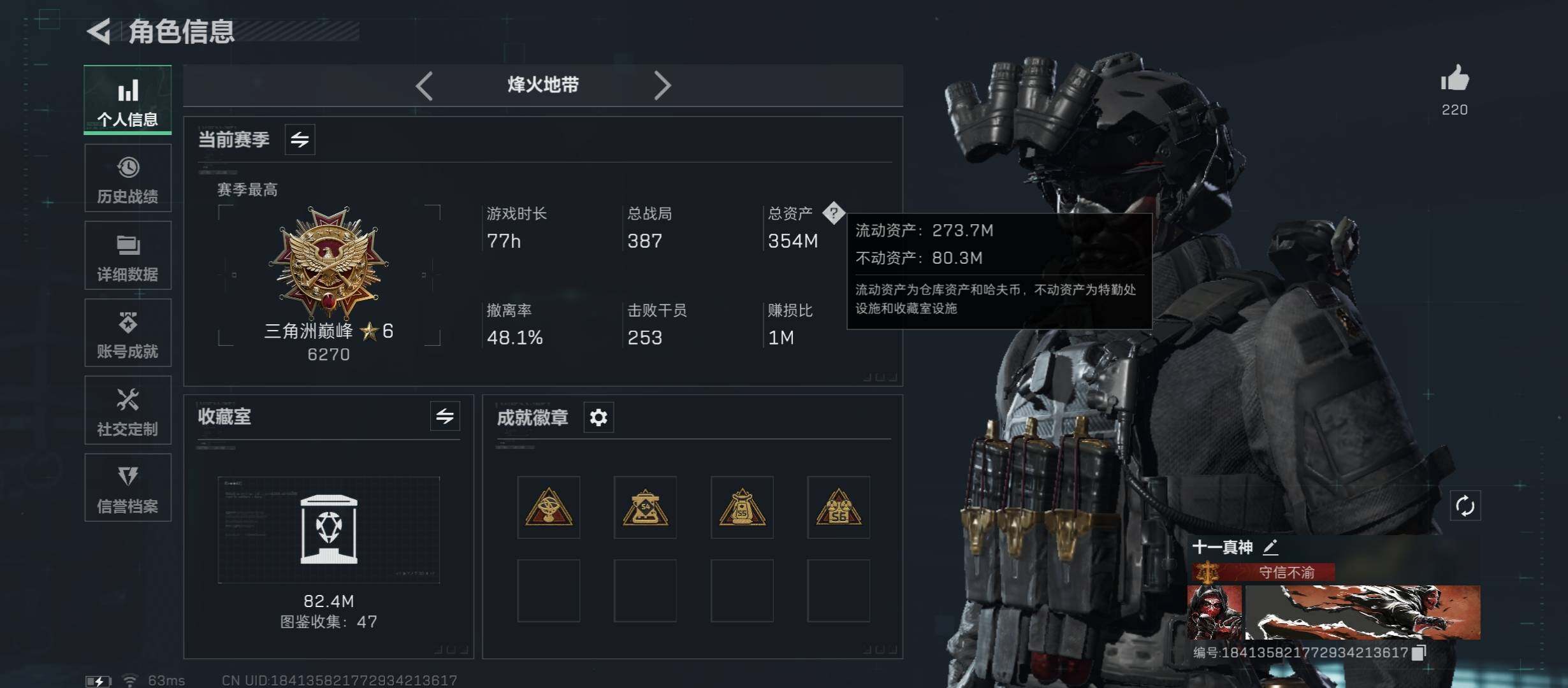Open the 社交定制 tab
Viewport: 1568px width, 688px height.
pyautogui.click(x=127, y=410)
